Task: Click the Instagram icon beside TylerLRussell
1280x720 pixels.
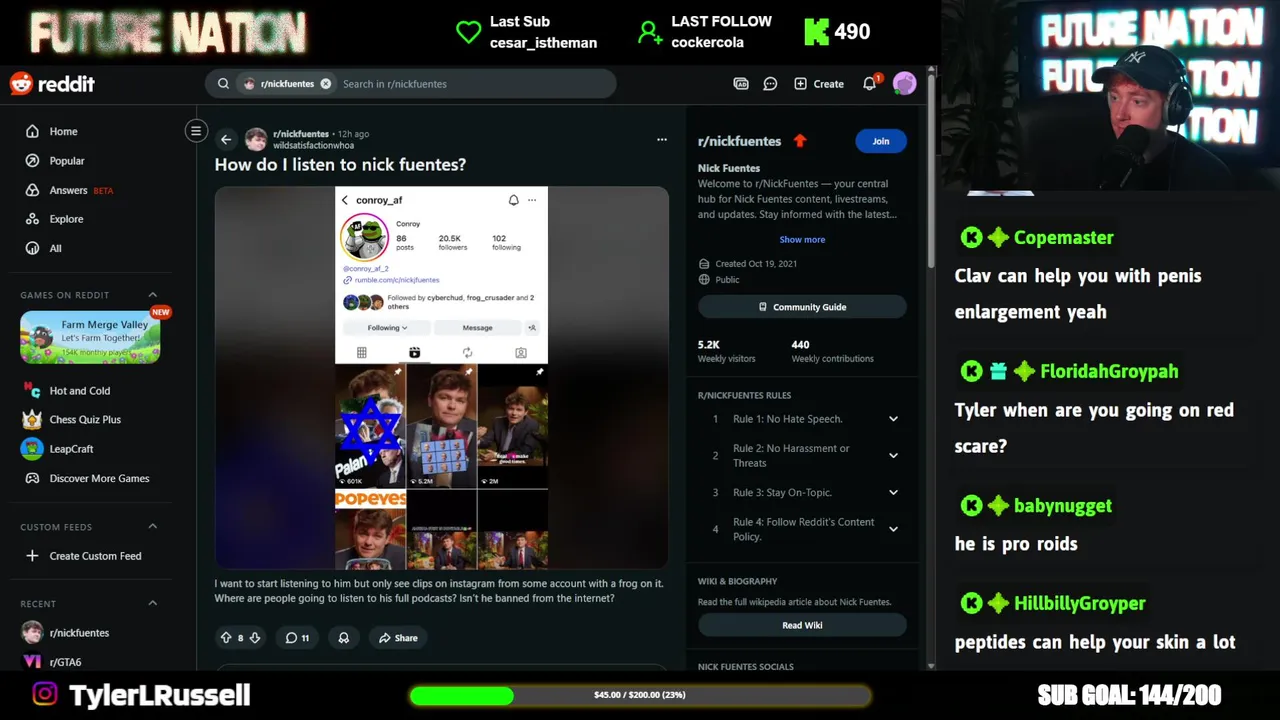Action: click(45, 694)
